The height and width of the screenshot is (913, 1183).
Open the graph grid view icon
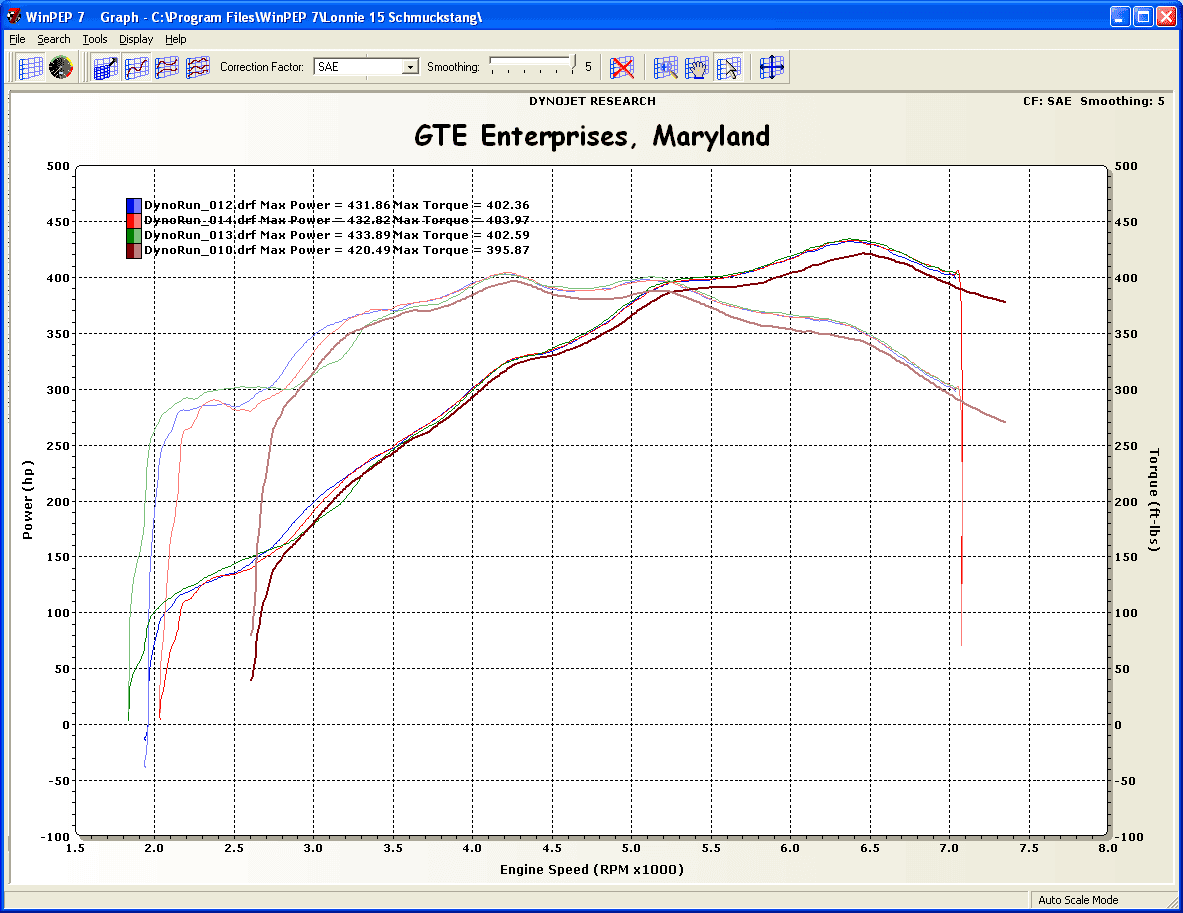coord(30,67)
